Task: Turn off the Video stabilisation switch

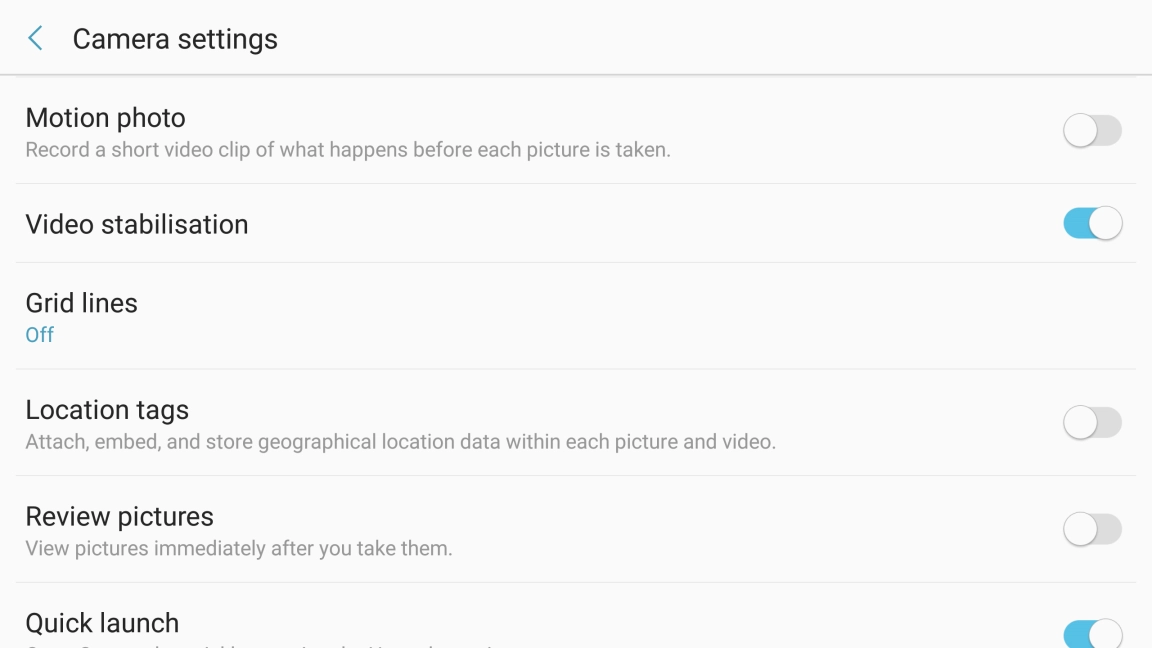Action: (1092, 223)
